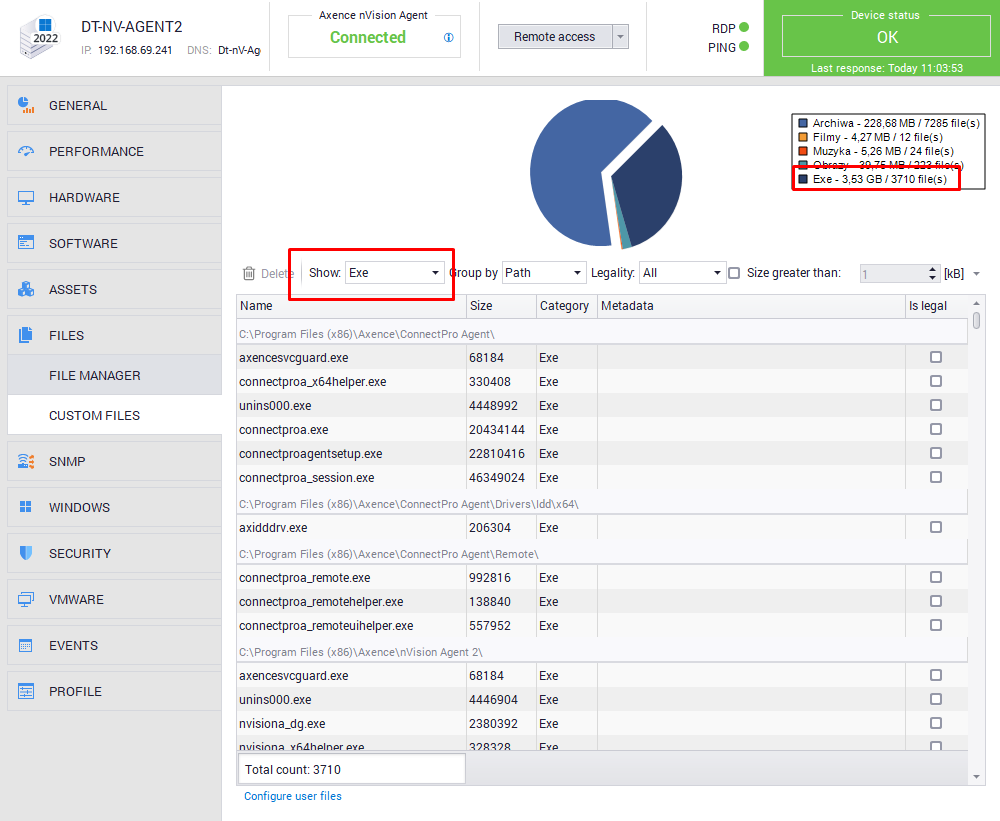1000x821 pixels.
Task: Click the Assets cubes icon
Action: click(26, 290)
